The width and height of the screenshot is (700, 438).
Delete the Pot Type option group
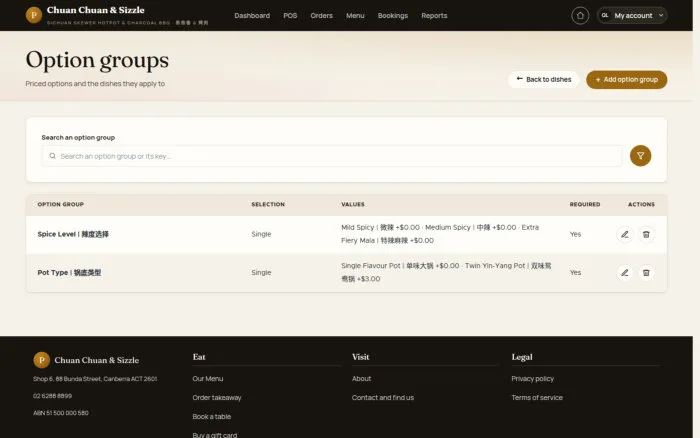click(646, 273)
